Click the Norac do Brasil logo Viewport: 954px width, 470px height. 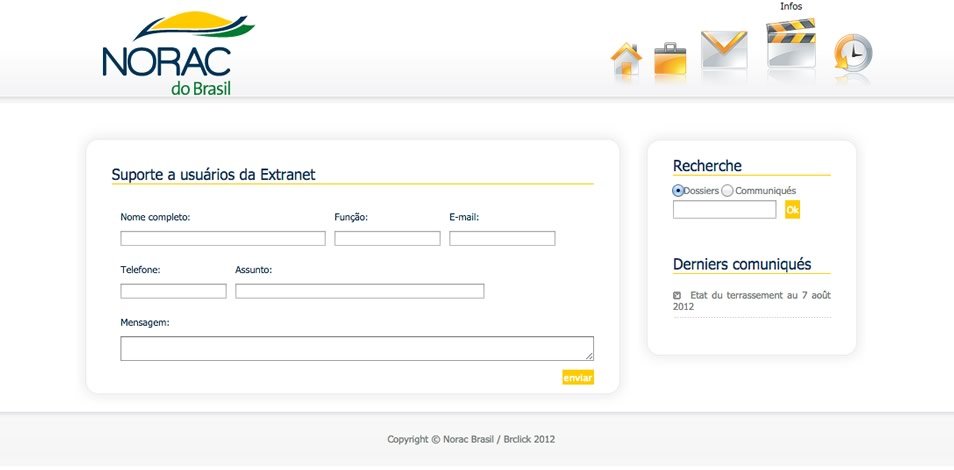click(178, 54)
